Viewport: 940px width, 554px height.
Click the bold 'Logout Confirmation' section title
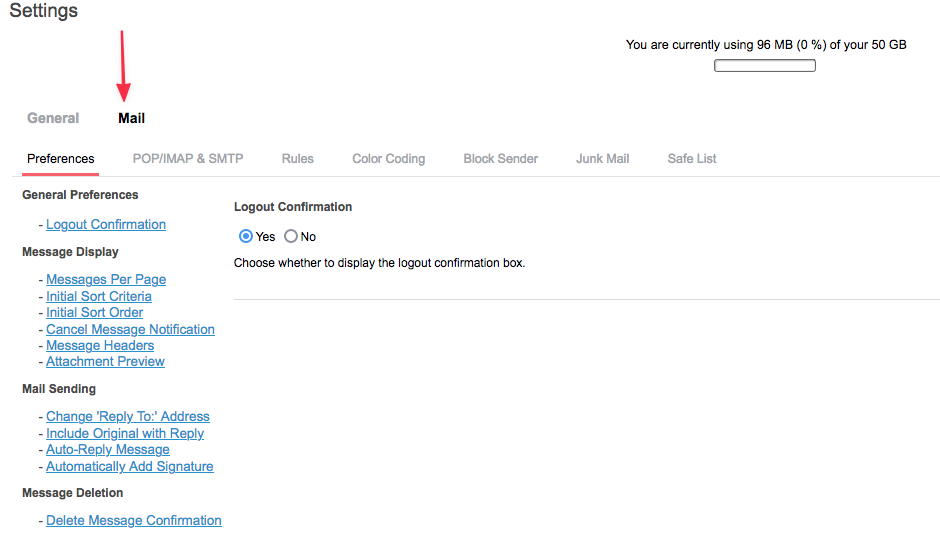click(x=293, y=207)
